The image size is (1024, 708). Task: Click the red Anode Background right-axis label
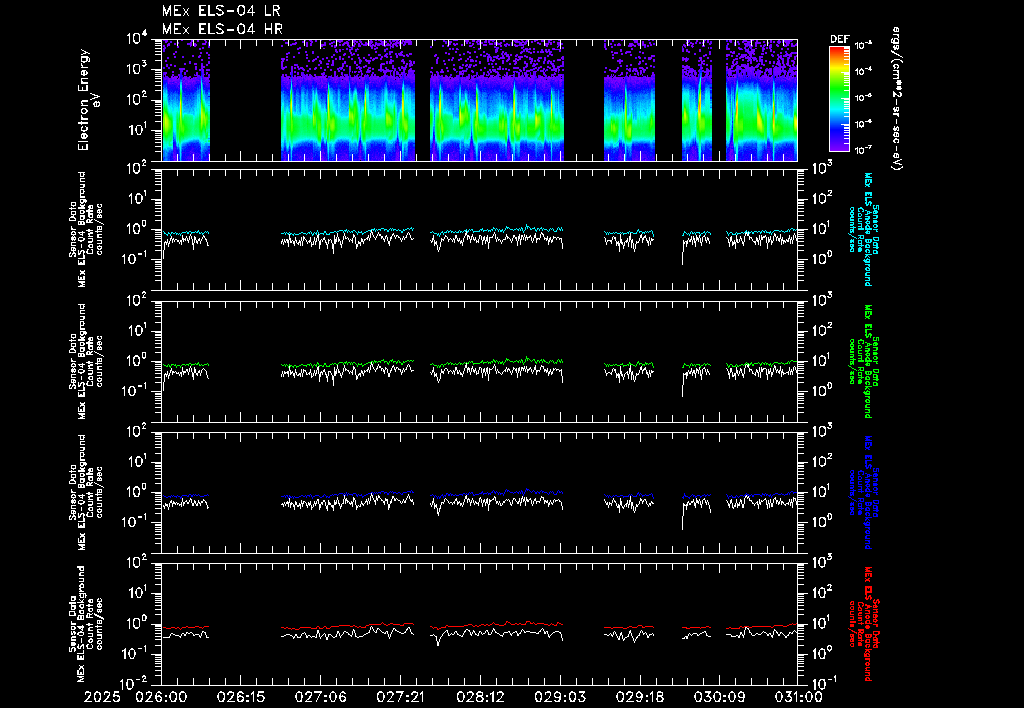coord(864,624)
